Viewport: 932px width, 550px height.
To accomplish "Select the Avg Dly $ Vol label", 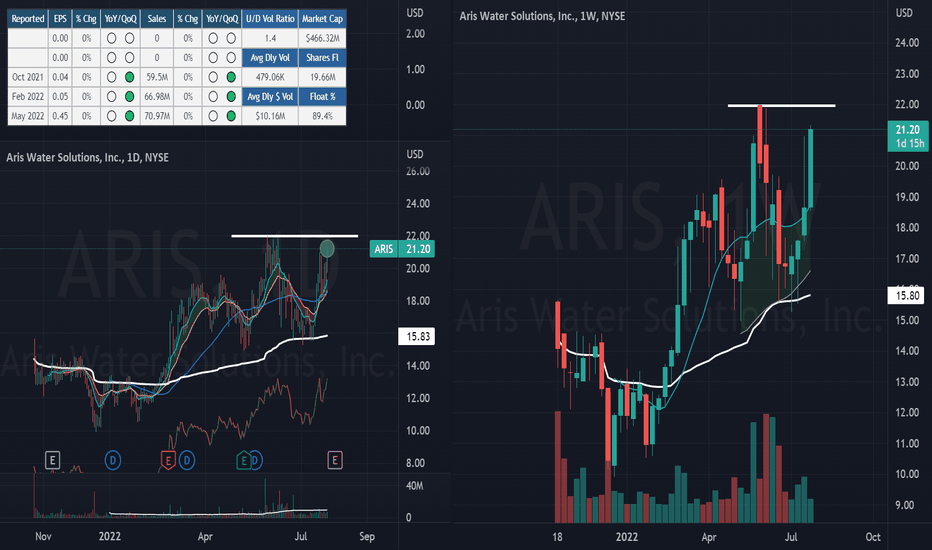I will pyautogui.click(x=270, y=96).
